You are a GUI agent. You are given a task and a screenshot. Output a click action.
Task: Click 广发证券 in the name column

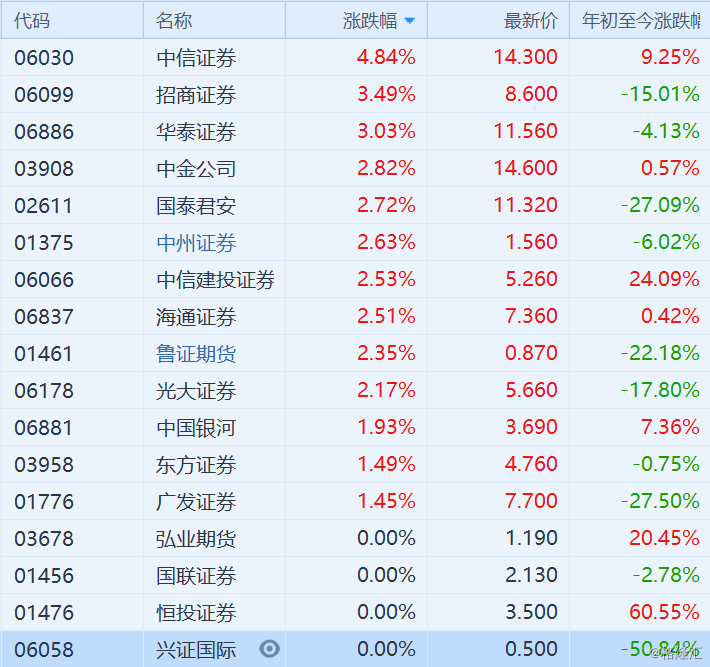point(196,502)
